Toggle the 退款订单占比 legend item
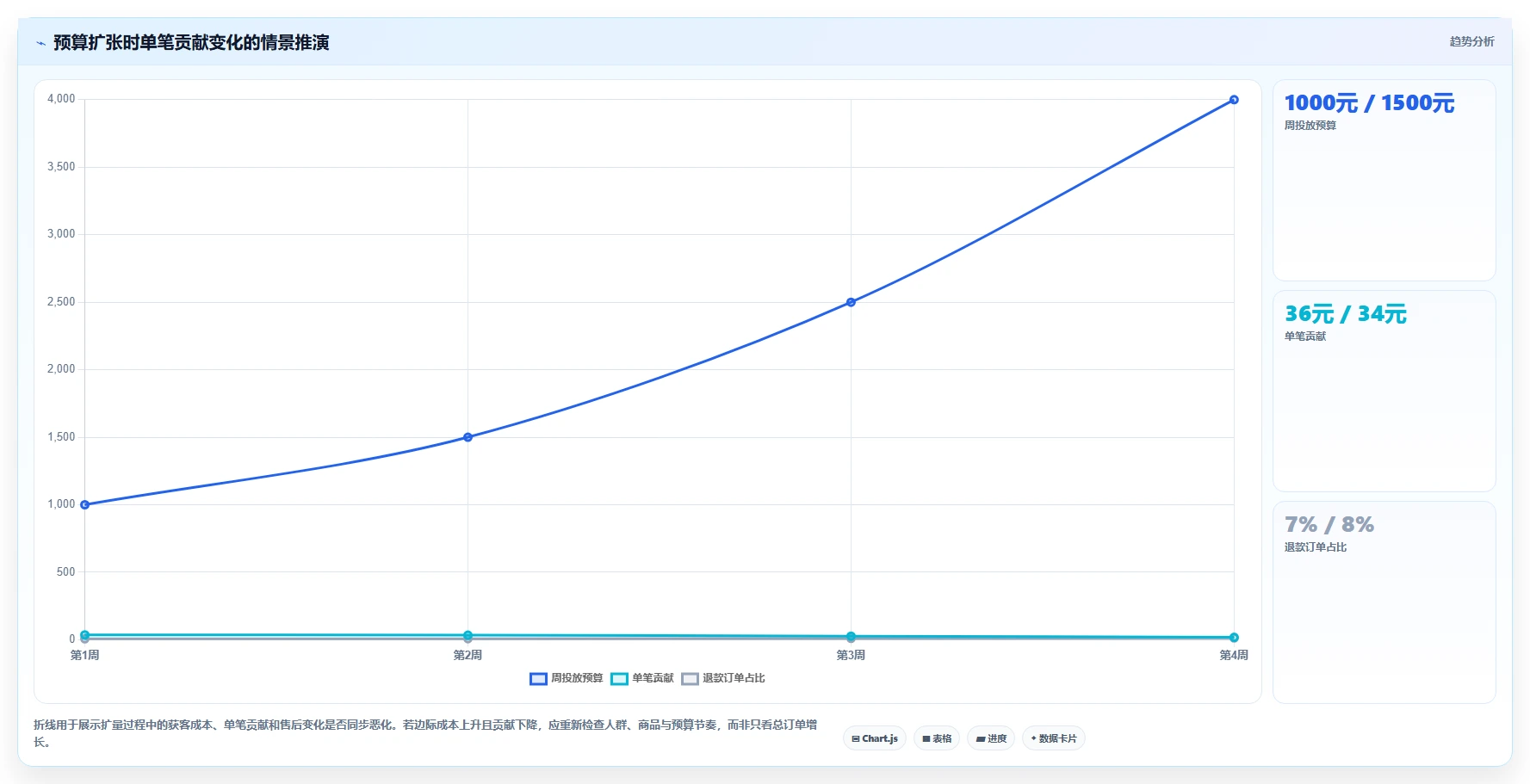1530x784 pixels. pos(723,678)
